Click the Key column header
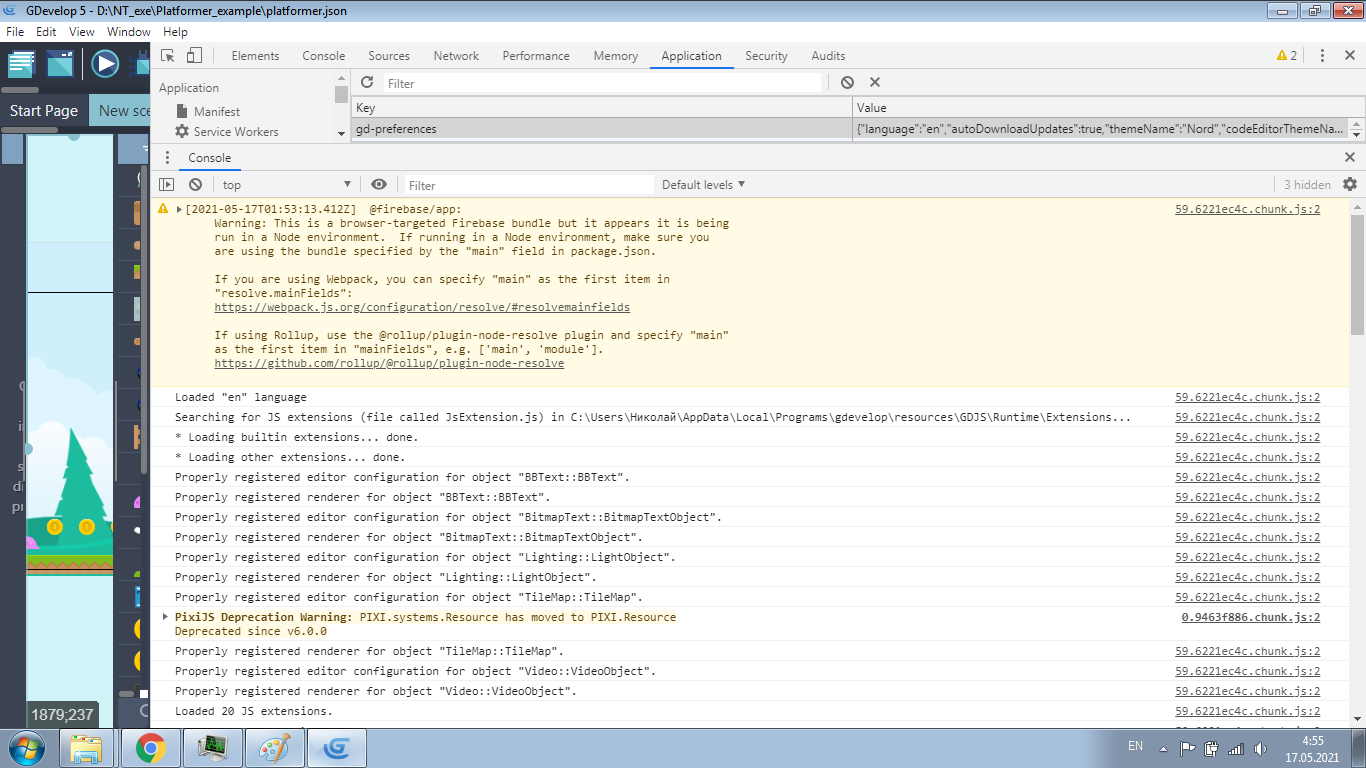1366x772 pixels. pos(601,108)
